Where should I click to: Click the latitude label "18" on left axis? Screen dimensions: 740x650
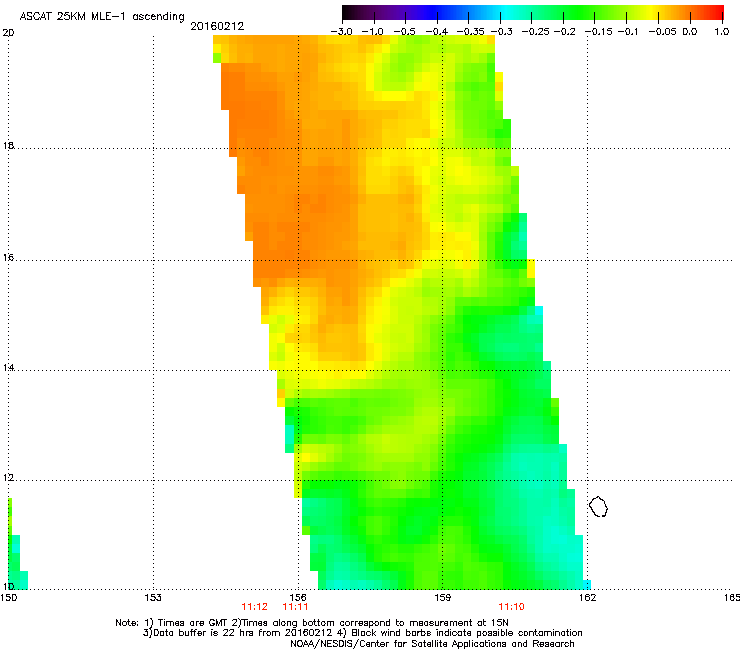pos(8,145)
